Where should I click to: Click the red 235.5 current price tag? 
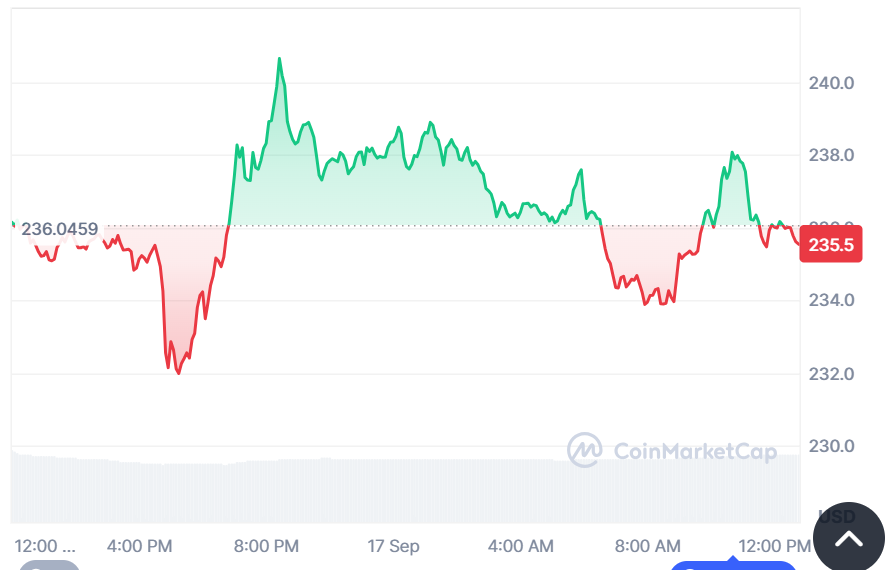(831, 246)
